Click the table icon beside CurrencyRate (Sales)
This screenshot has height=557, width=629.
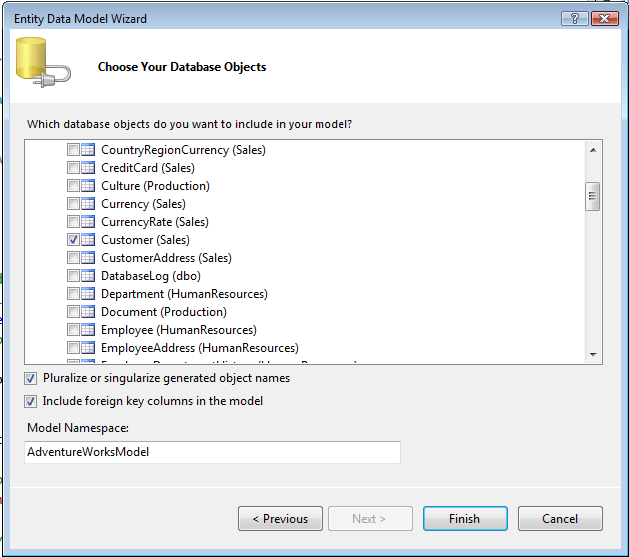pyautogui.click(x=88, y=222)
